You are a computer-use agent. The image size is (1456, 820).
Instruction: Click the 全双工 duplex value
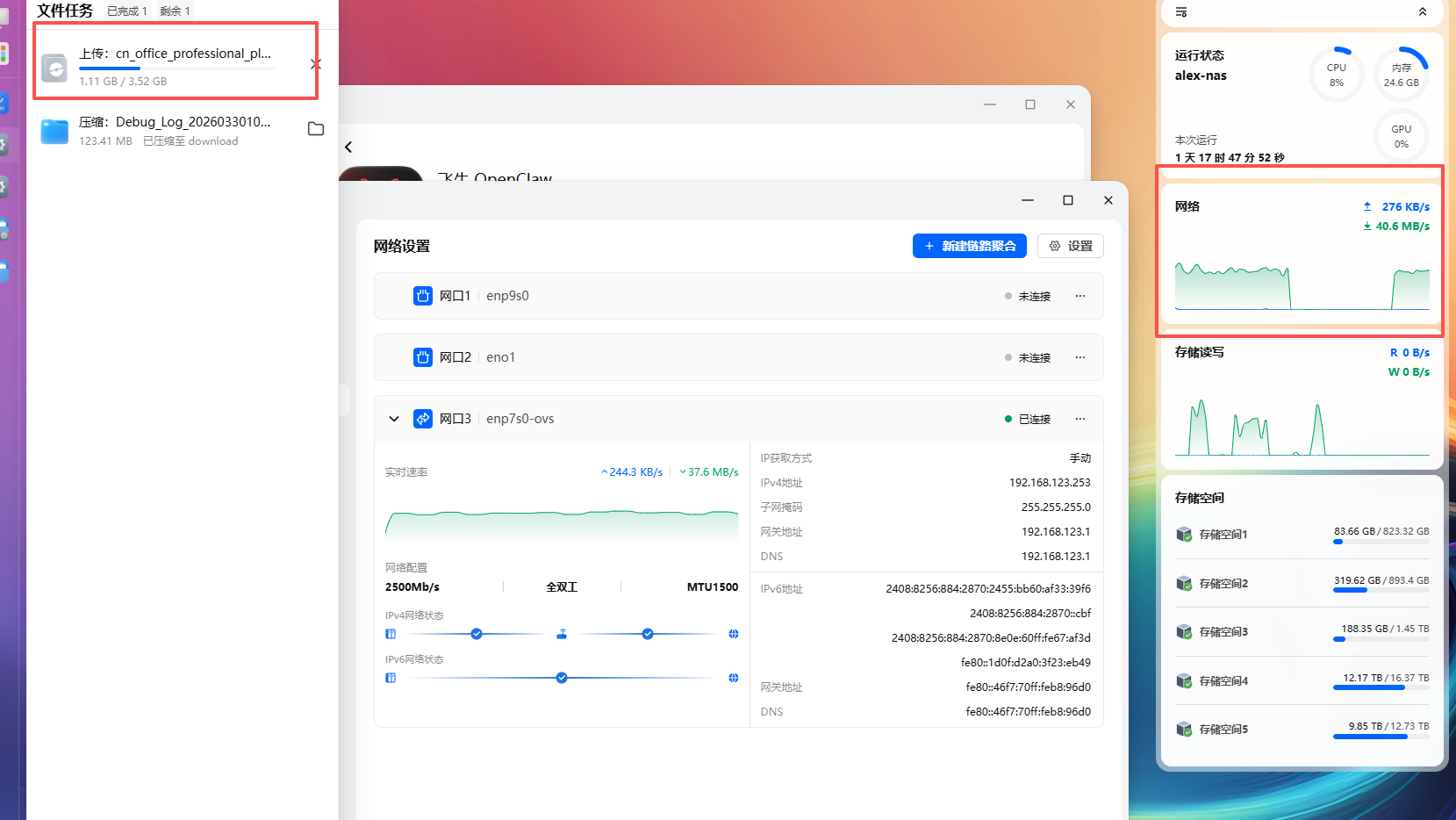562,587
